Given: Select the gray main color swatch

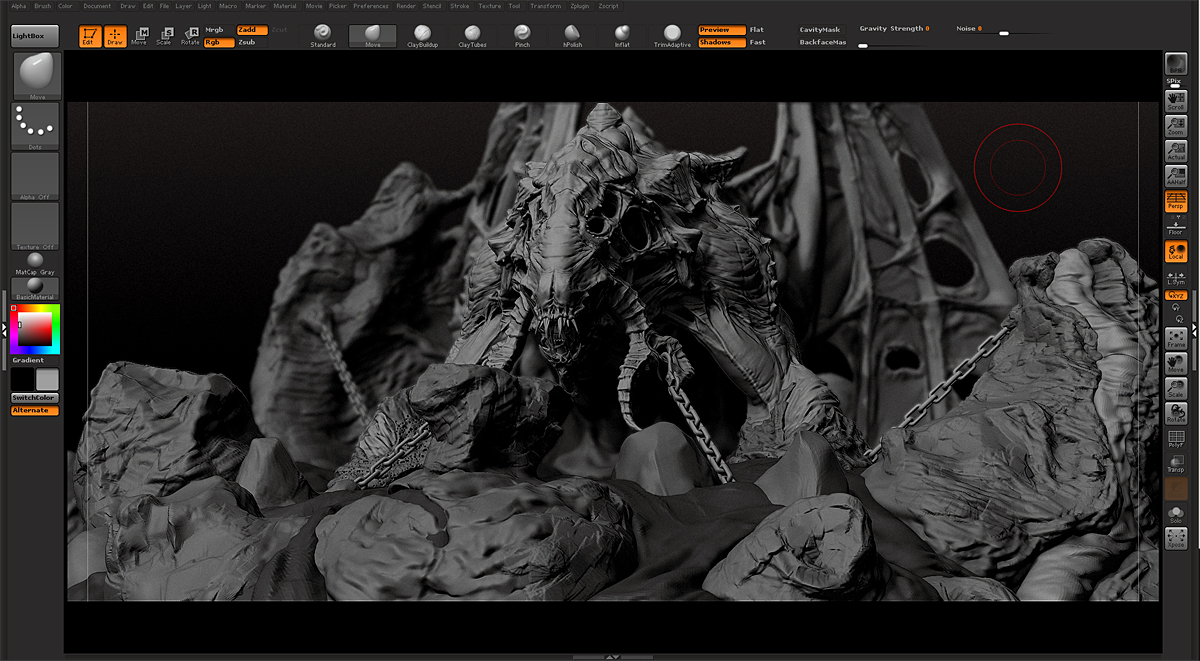Looking at the screenshot, I should [48, 380].
